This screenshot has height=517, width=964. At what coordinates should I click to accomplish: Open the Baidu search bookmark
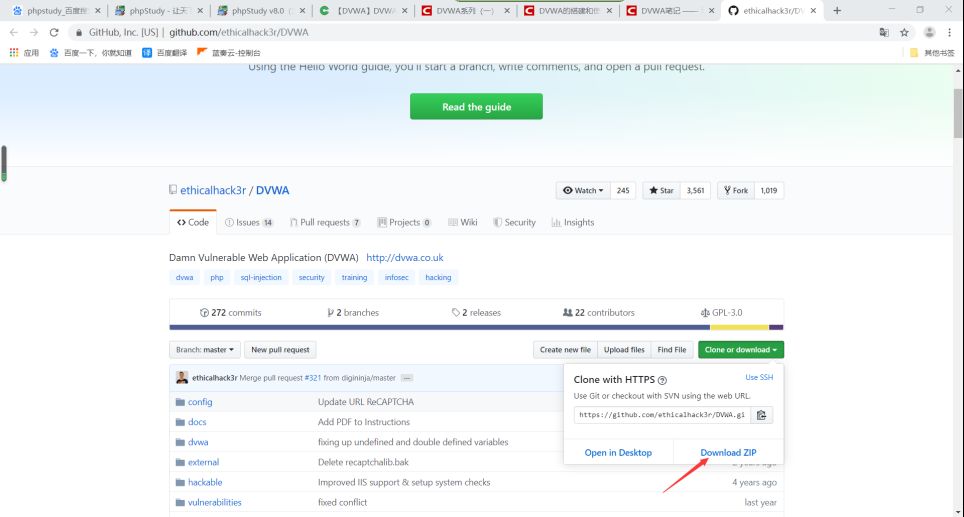click(90, 53)
